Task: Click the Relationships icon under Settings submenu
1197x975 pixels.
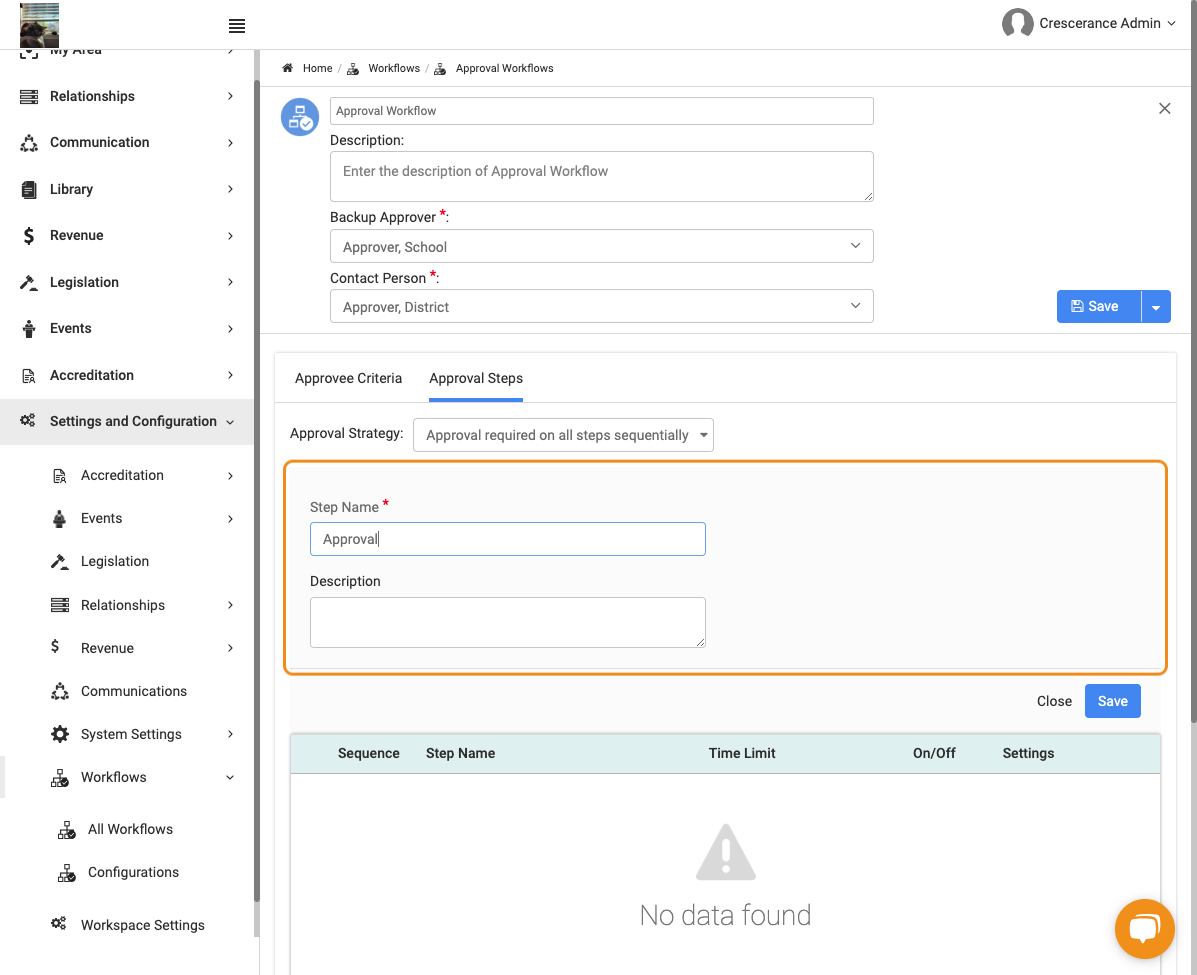Action: [x=60, y=605]
